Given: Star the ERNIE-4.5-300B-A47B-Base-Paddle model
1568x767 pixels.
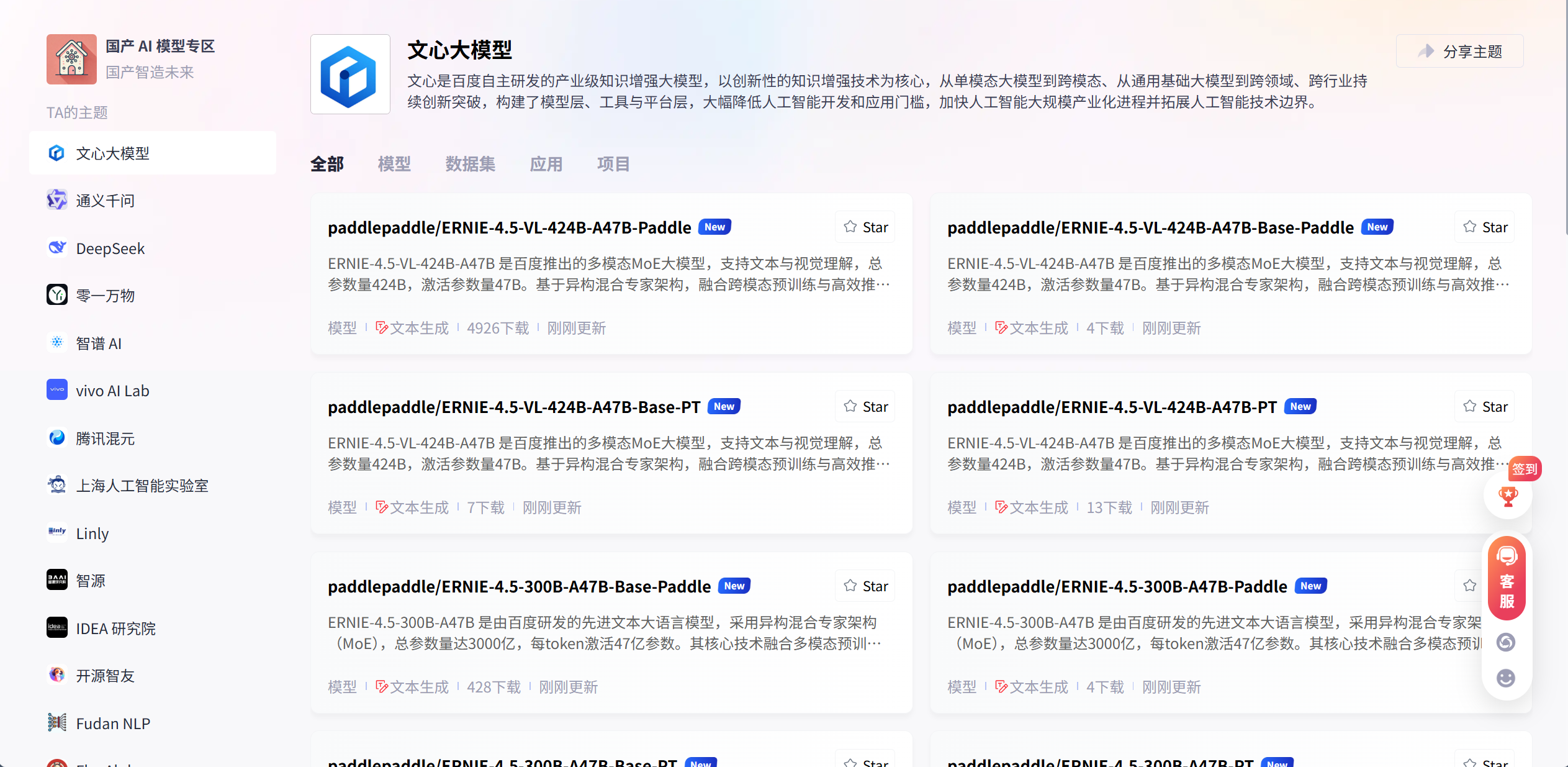Looking at the screenshot, I should tap(865, 586).
